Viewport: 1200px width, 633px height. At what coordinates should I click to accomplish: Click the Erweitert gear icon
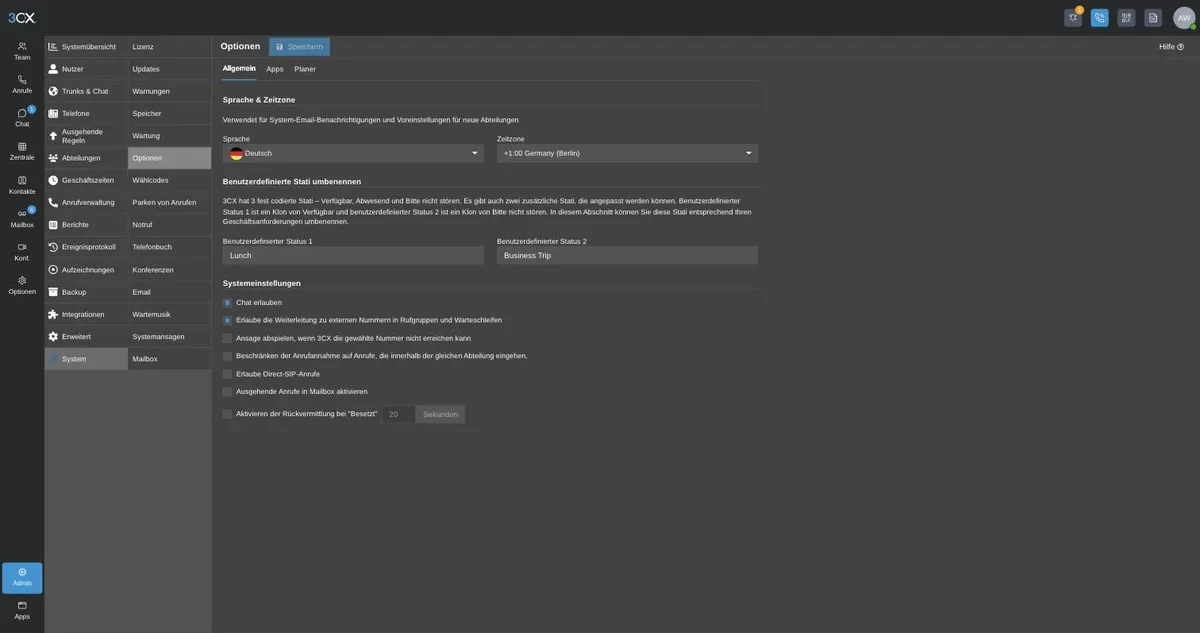(x=53, y=337)
